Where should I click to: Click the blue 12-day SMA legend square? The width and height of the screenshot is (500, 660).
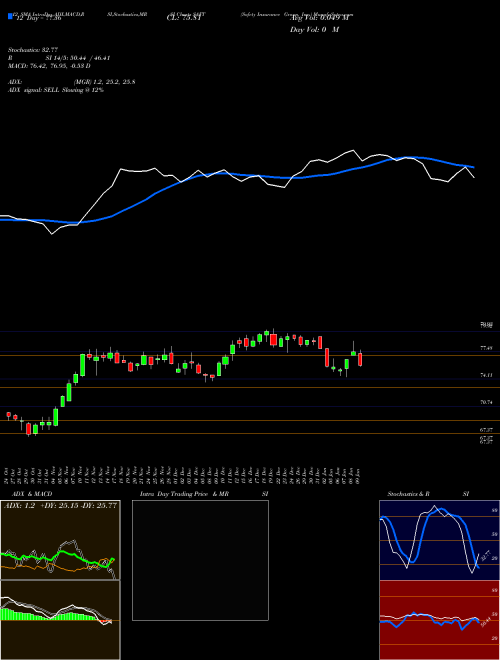[x=10, y=16]
